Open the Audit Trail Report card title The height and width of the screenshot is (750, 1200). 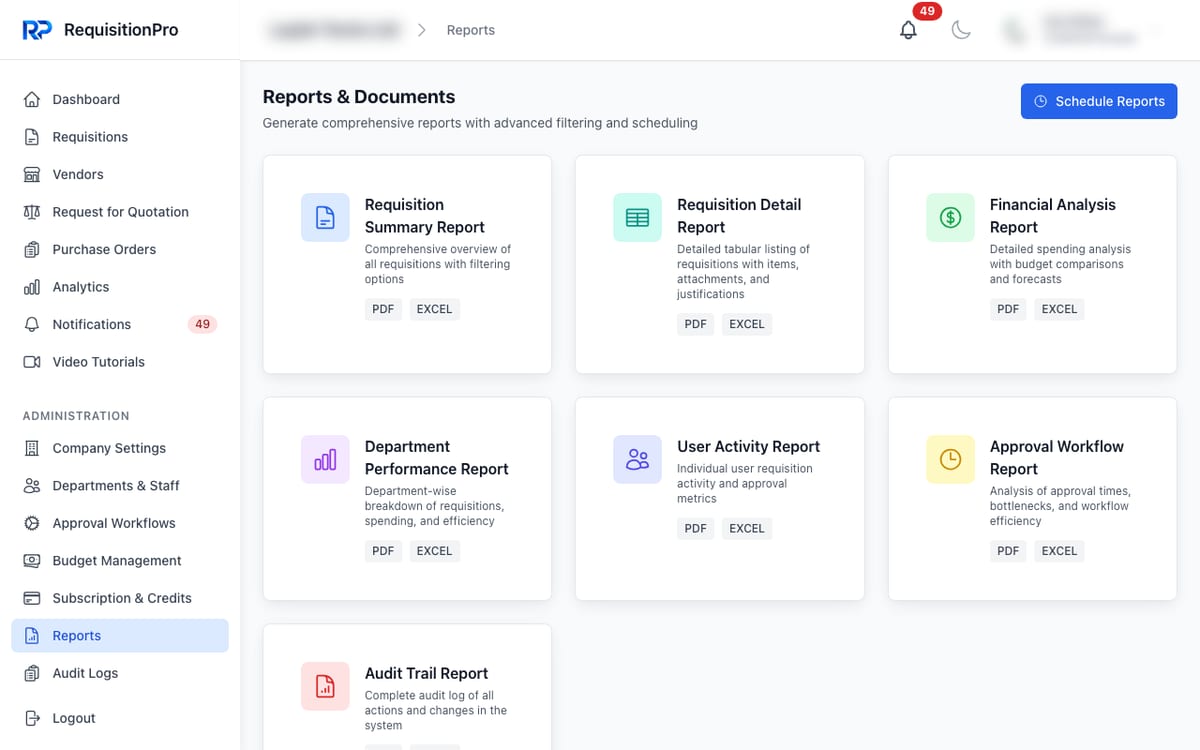pyautogui.click(x=427, y=674)
